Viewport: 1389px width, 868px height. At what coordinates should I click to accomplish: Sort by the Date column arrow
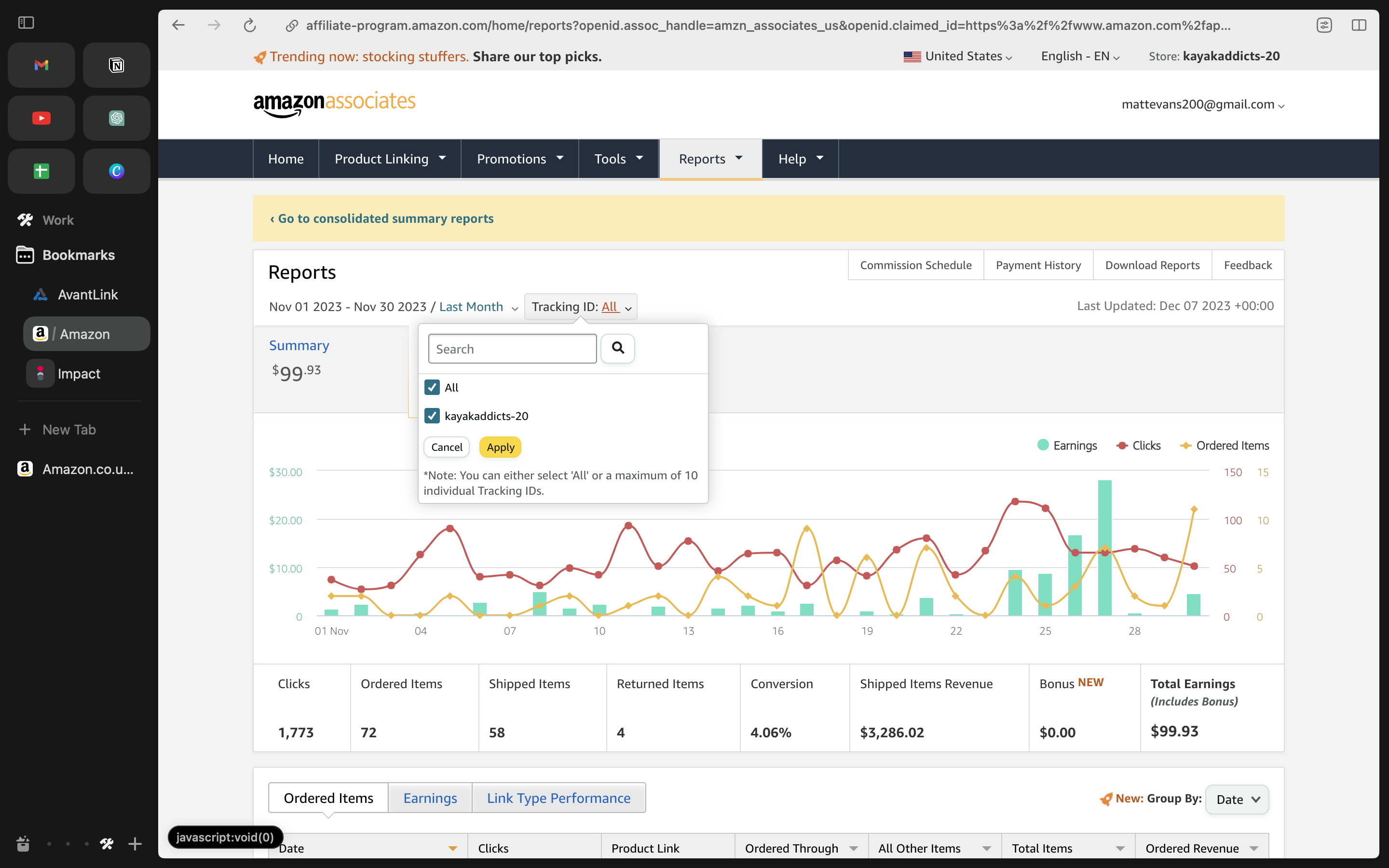[453, 849]
